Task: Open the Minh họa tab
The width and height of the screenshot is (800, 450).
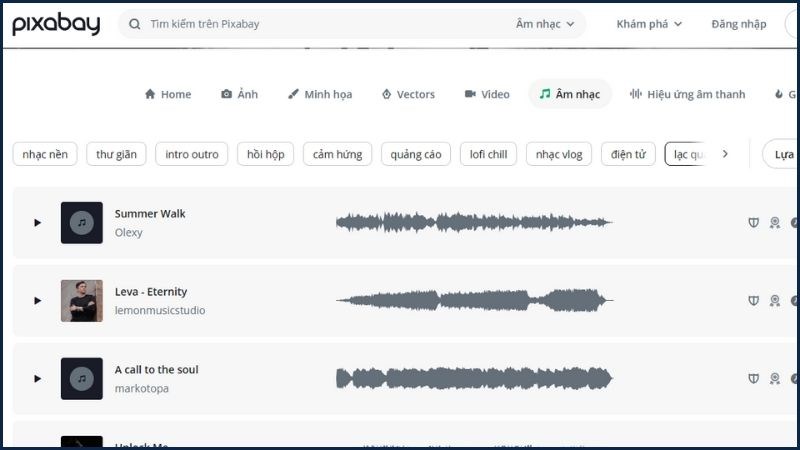Action: [x=320, y=94]
